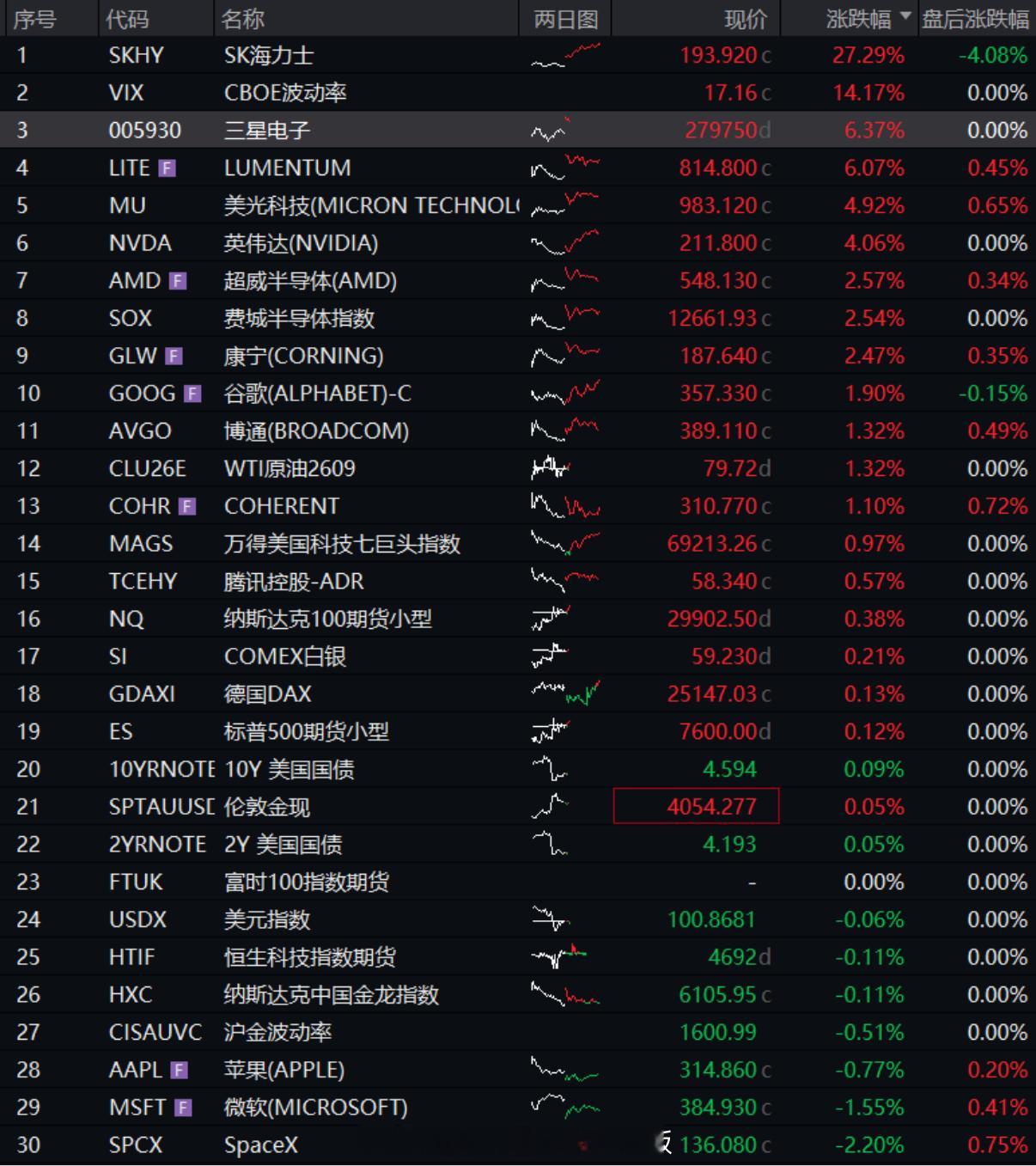The width and height of the screenshot is (1036, 1166).
Task: Select the 10YRNOTE ticker code
Action: click(x=161, y=770)
